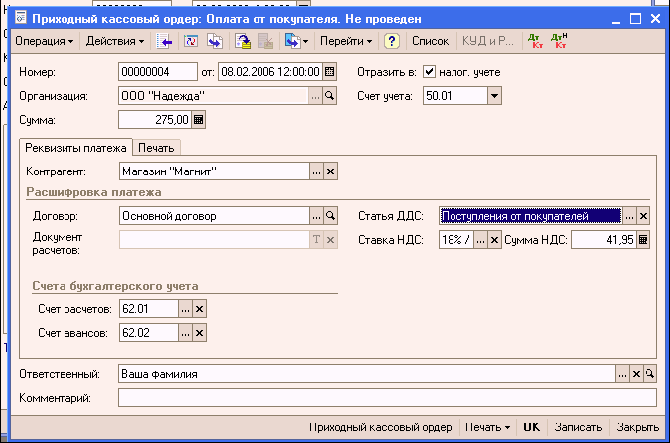Click the Комментарий input field

tap(386, 398)
